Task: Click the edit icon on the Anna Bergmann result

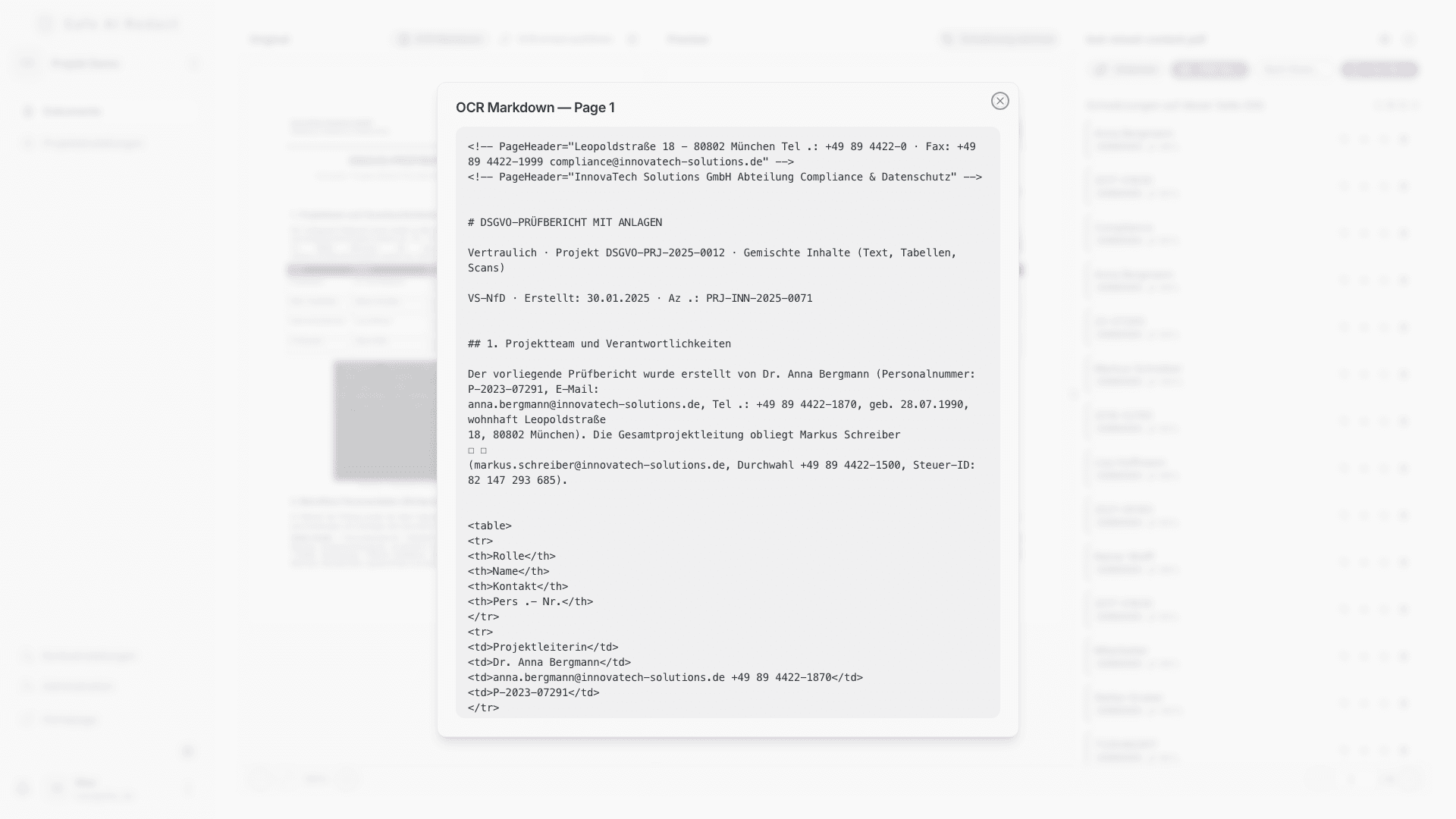Action: click(x=1366, y=140)
